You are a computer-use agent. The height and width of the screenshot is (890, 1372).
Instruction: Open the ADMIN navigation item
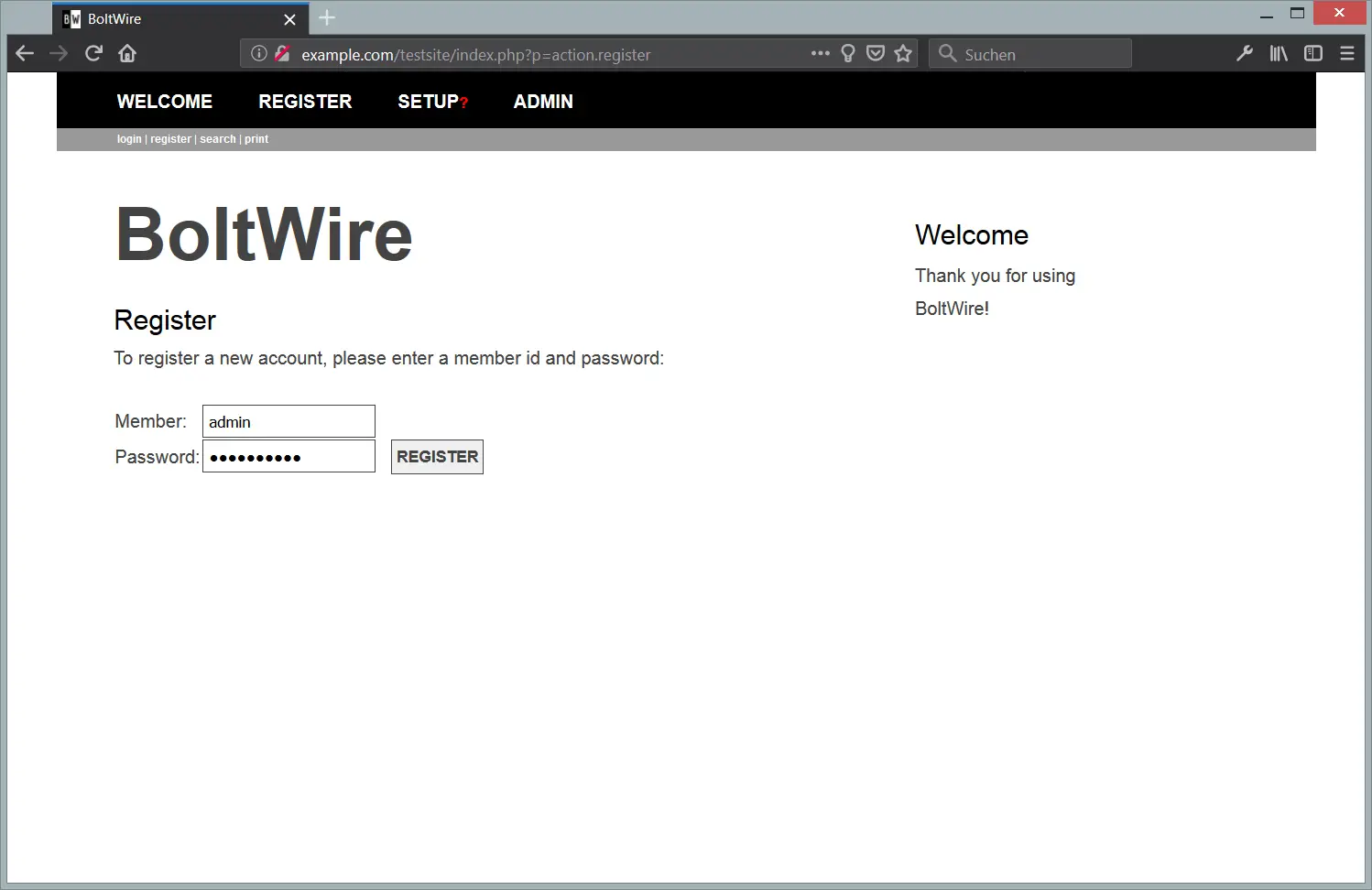(543, 102)
